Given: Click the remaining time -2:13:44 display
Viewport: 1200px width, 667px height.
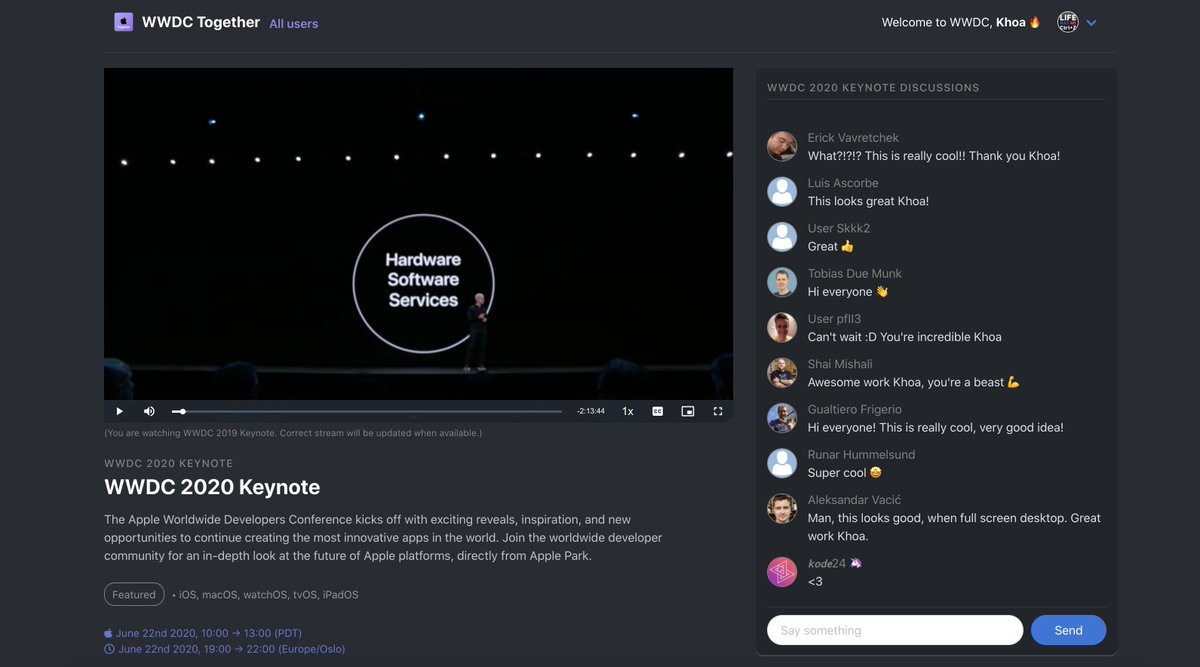Looking at the screenshot, I should 591,411.
